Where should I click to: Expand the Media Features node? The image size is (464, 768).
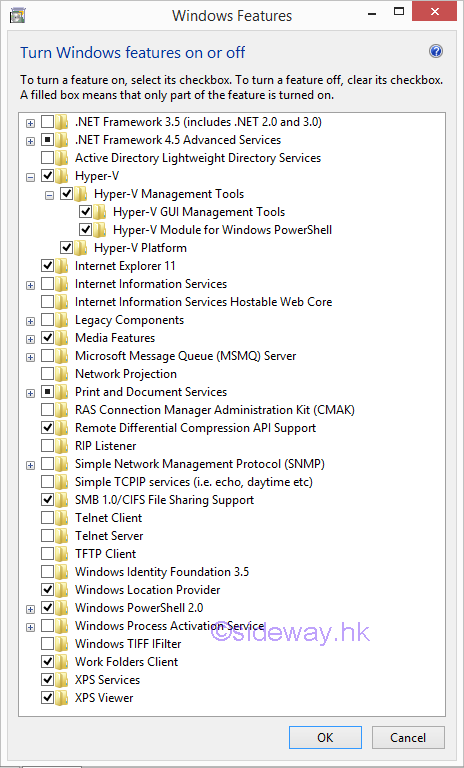coord(30,339)
